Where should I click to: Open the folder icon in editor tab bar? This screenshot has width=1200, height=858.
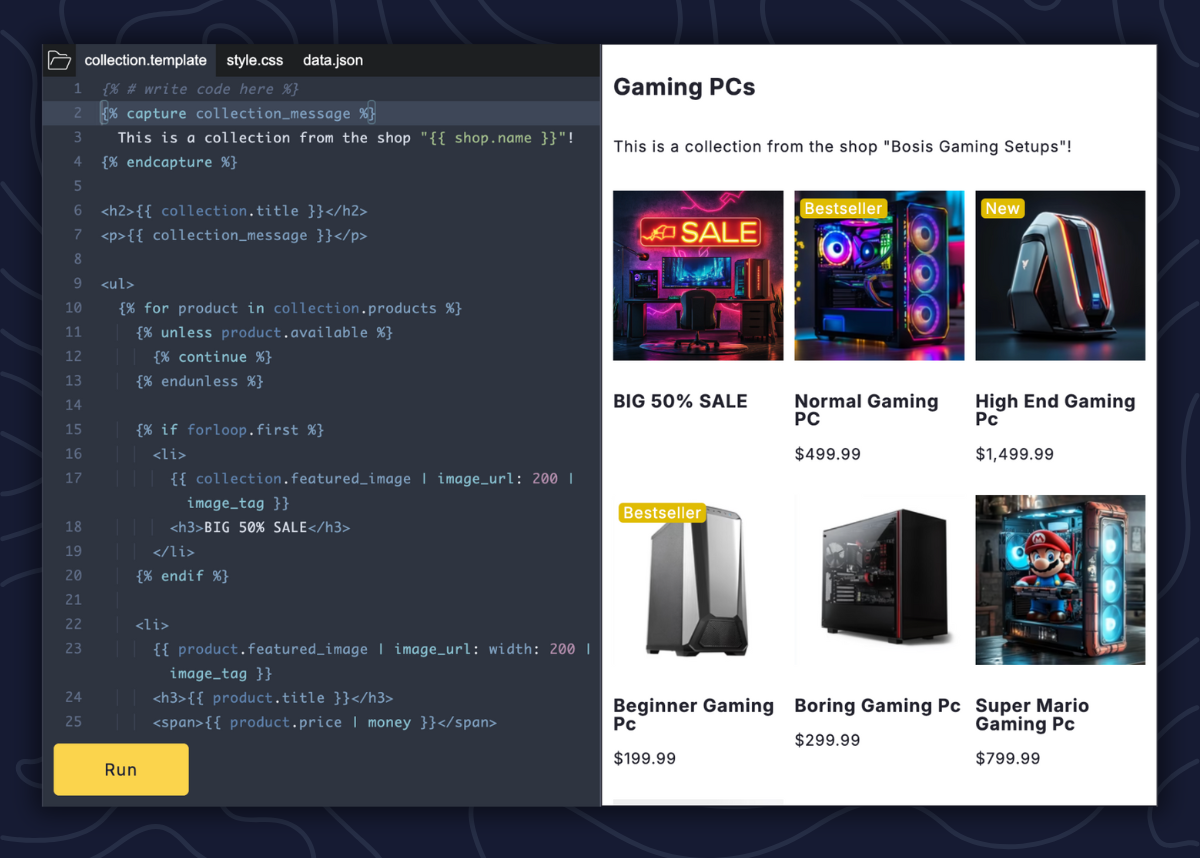60,61
